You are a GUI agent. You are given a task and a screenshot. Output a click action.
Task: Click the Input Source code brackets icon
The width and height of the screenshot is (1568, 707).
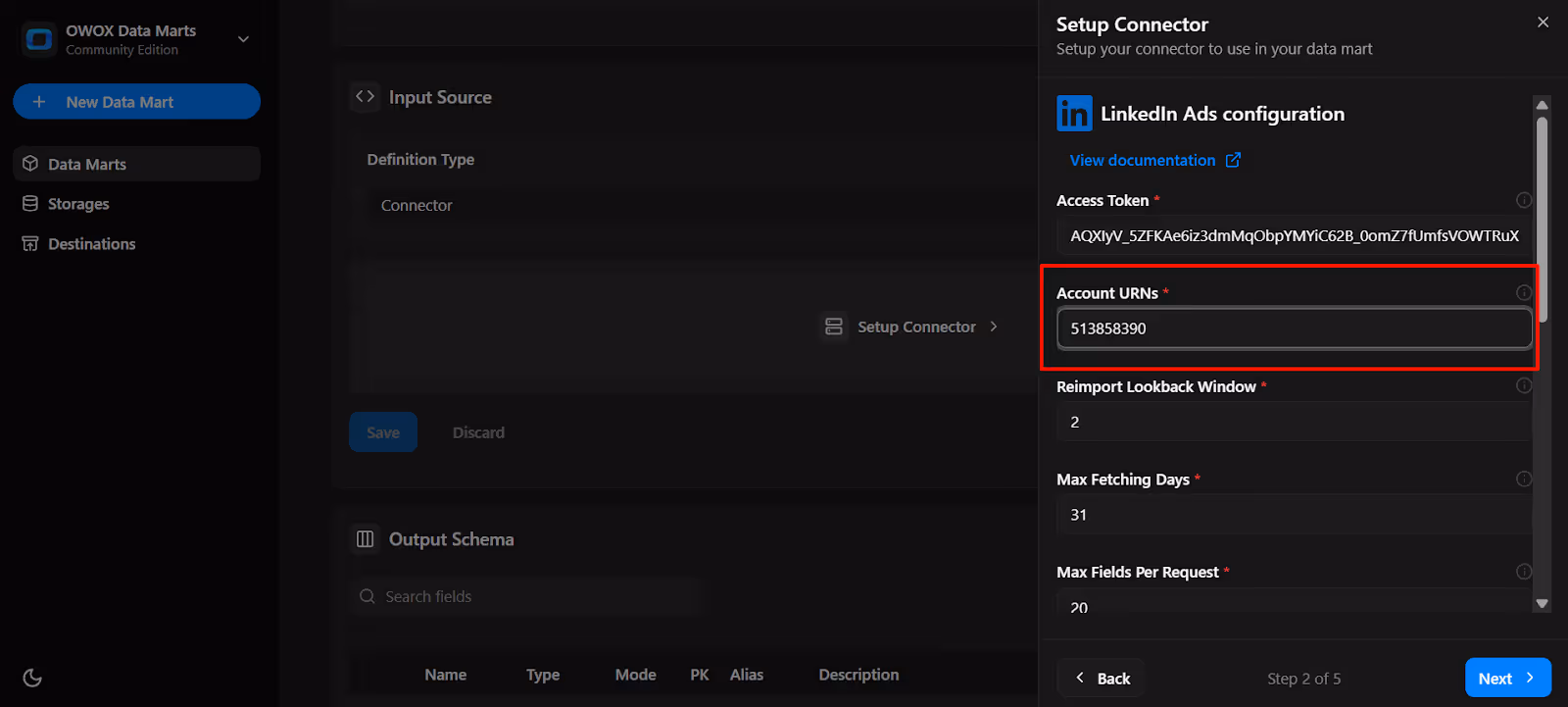pyautogui.click(x=366, y=96)
